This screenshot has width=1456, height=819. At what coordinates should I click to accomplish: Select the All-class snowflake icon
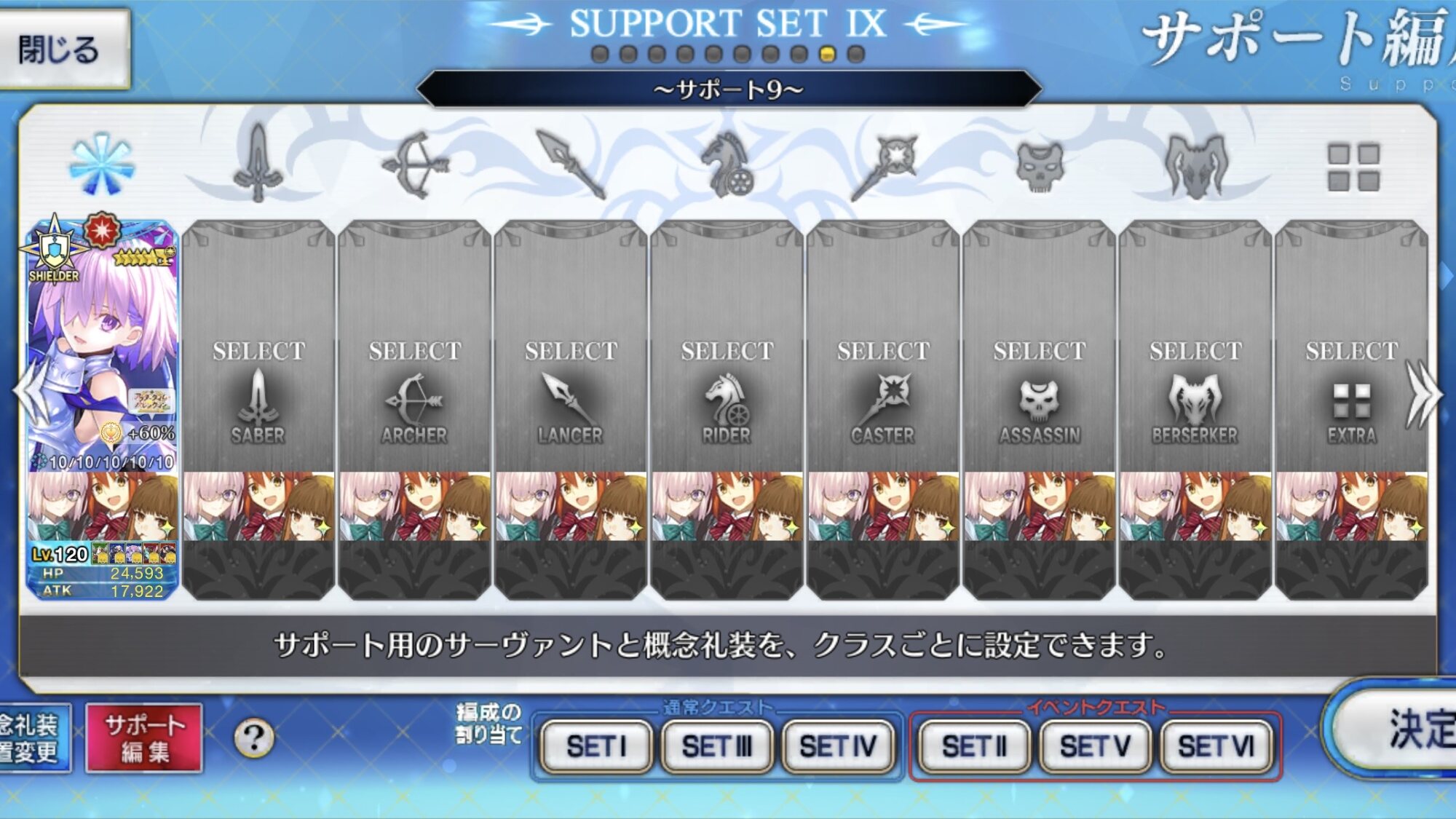tap(101, 164)
